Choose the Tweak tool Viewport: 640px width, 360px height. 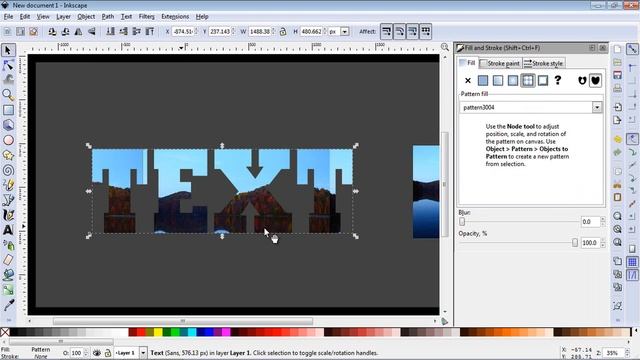pos(8,80)
